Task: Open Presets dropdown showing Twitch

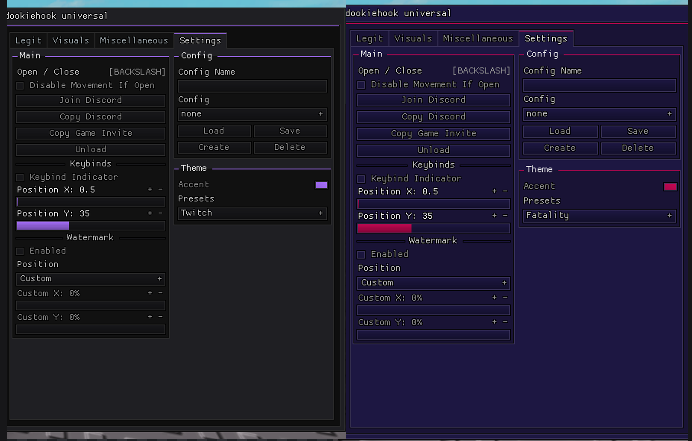Action: [252, 213]
